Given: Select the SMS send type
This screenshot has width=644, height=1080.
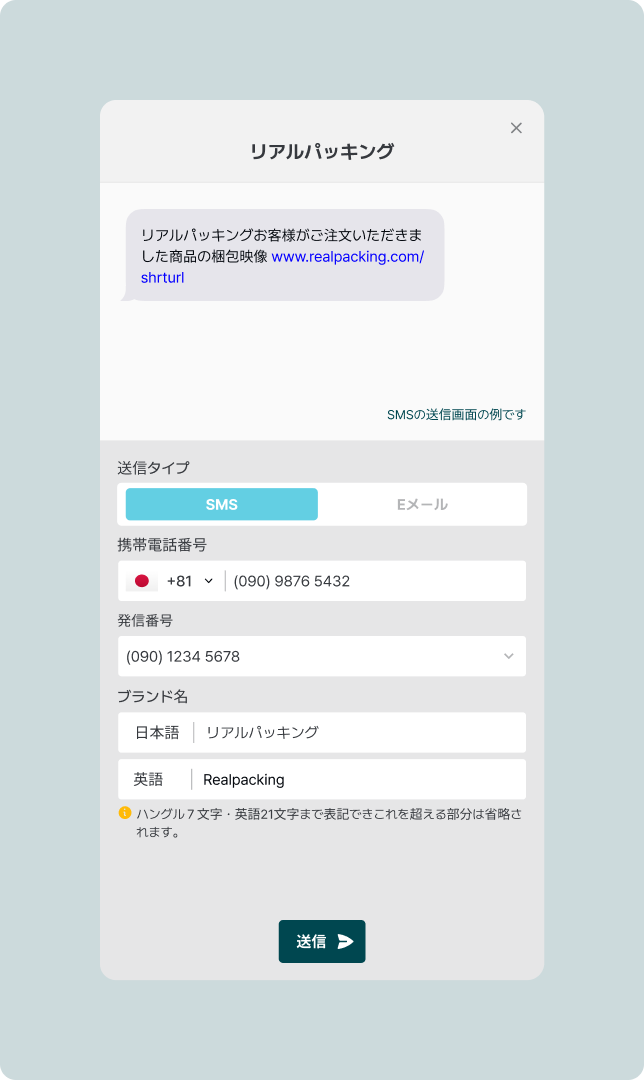Looking at the screenshot, I should click(222, 504).
